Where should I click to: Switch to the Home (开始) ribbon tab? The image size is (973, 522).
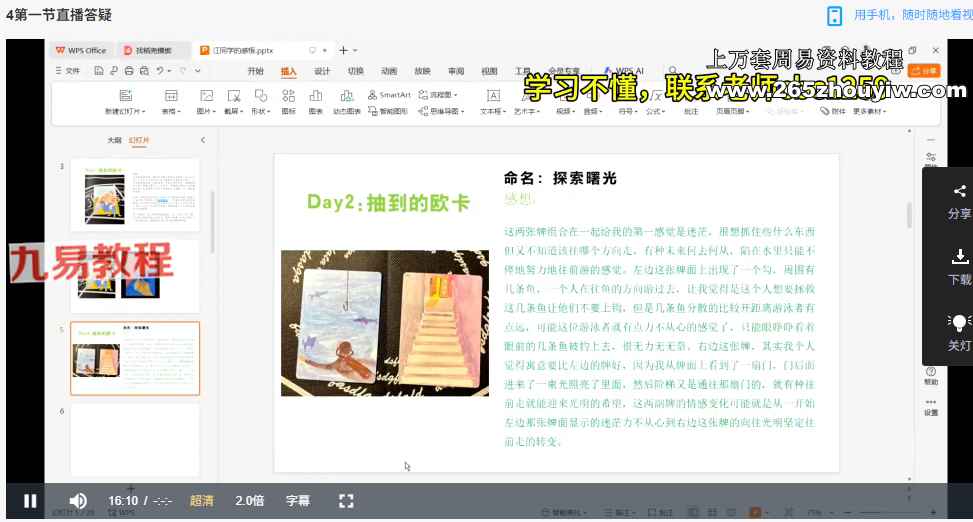[x=256, y=71]
